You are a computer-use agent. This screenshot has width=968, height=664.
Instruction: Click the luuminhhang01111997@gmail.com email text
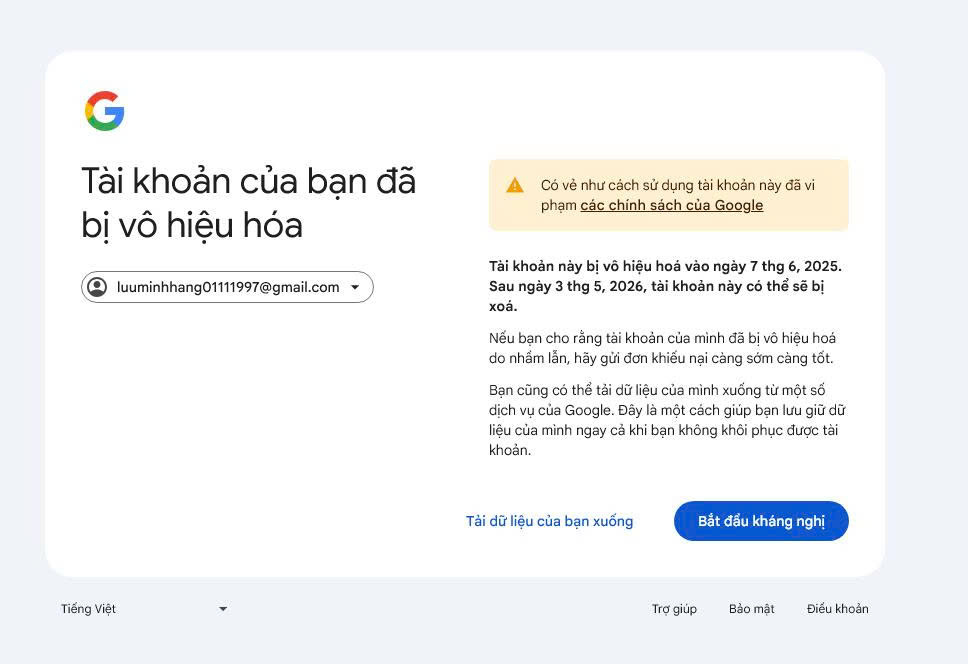[x=228, y=287]
